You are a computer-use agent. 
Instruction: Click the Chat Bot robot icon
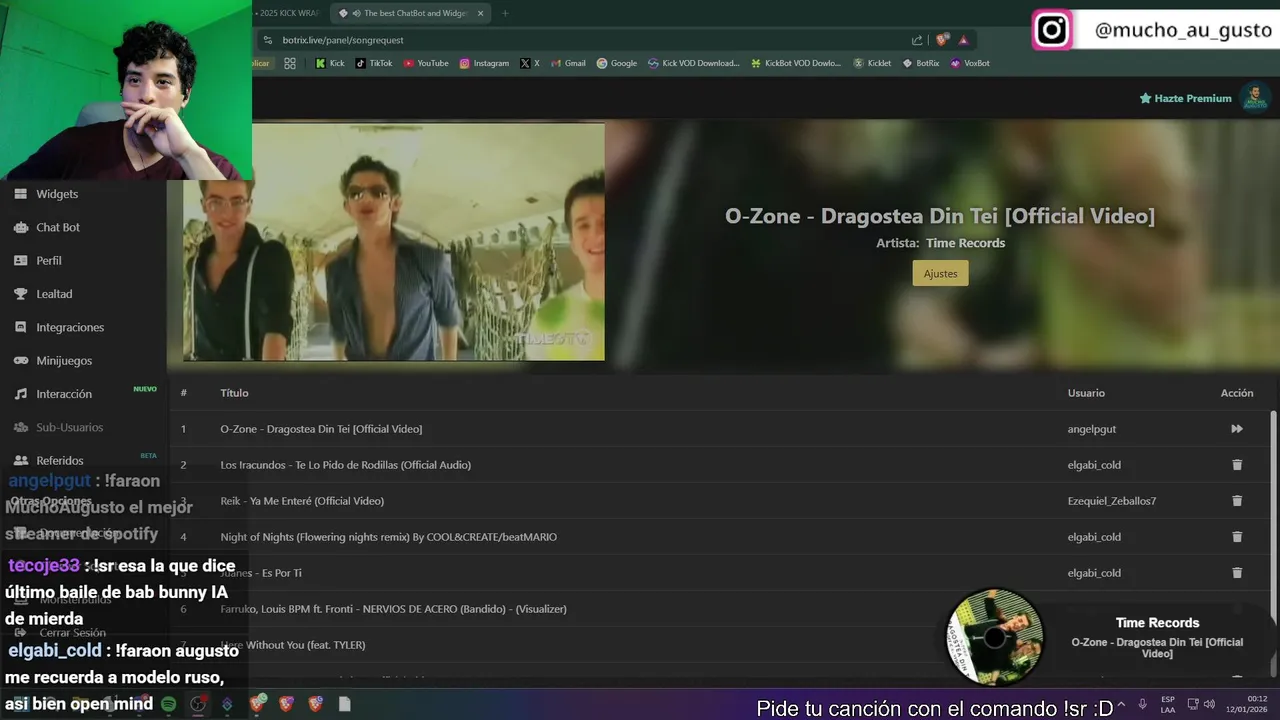pyautogui.click(x=20, y=227)
